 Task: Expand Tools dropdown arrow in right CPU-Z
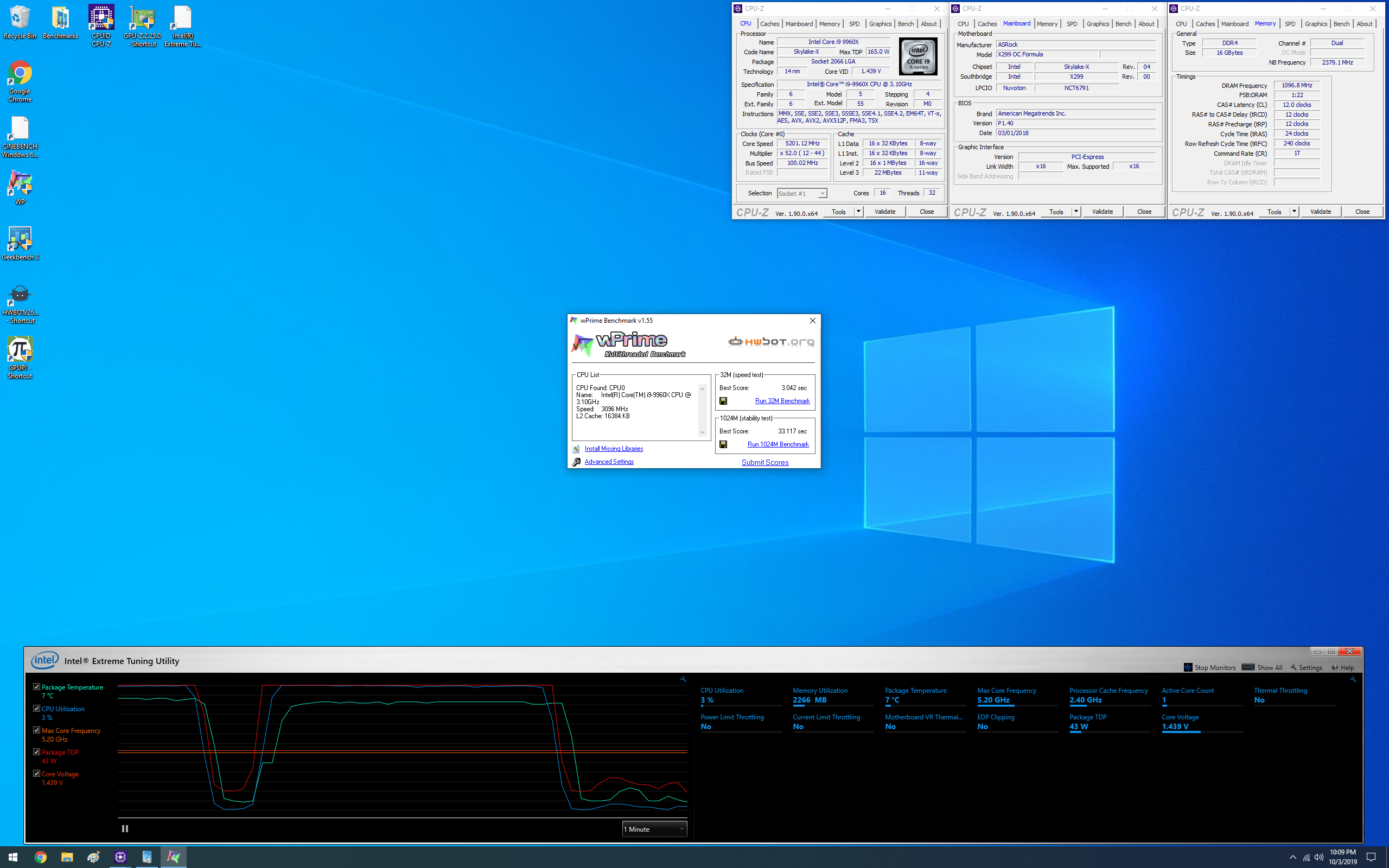click(x=1294, y=212)
